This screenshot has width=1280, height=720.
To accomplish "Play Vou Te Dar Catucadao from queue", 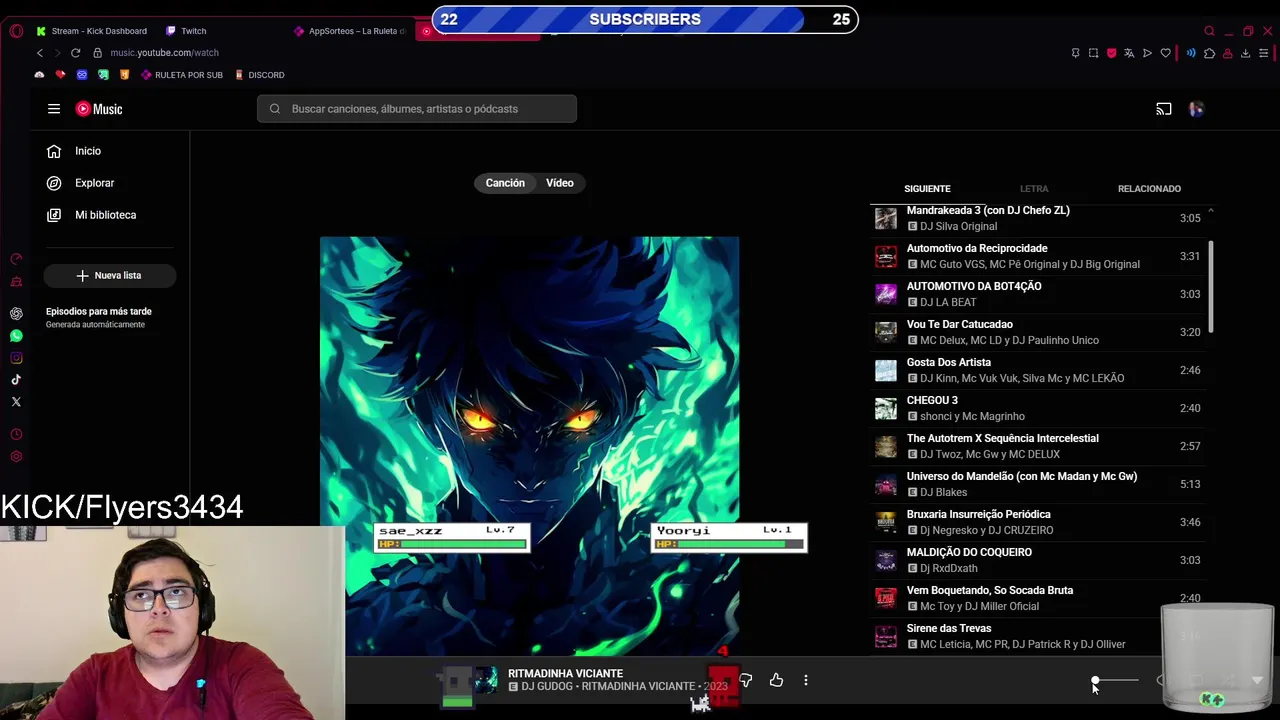I will click(x=1040, y=332).
